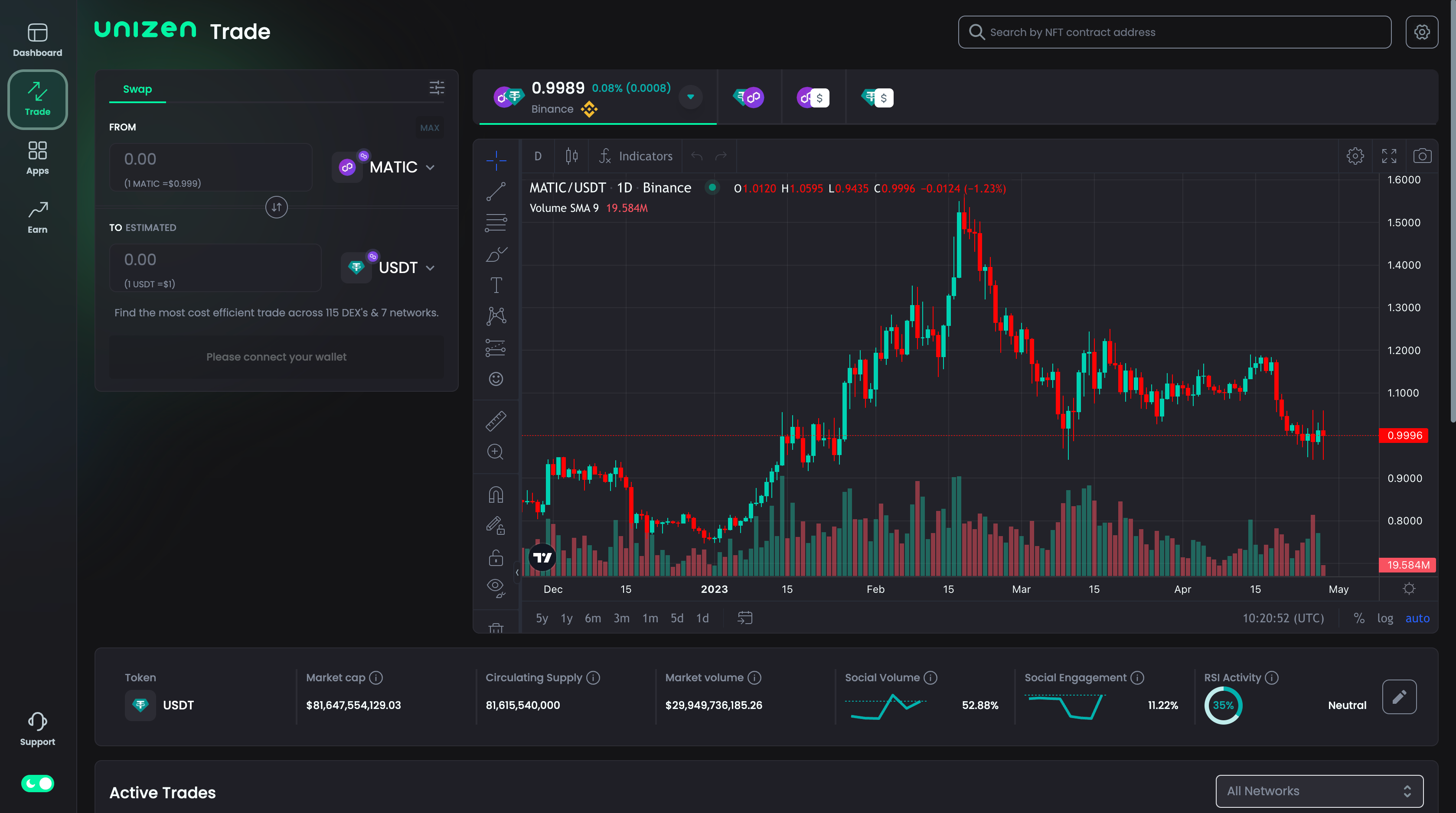1456x813 pixels.
Task: Open swap settings sliders icon
Action: 436,88
